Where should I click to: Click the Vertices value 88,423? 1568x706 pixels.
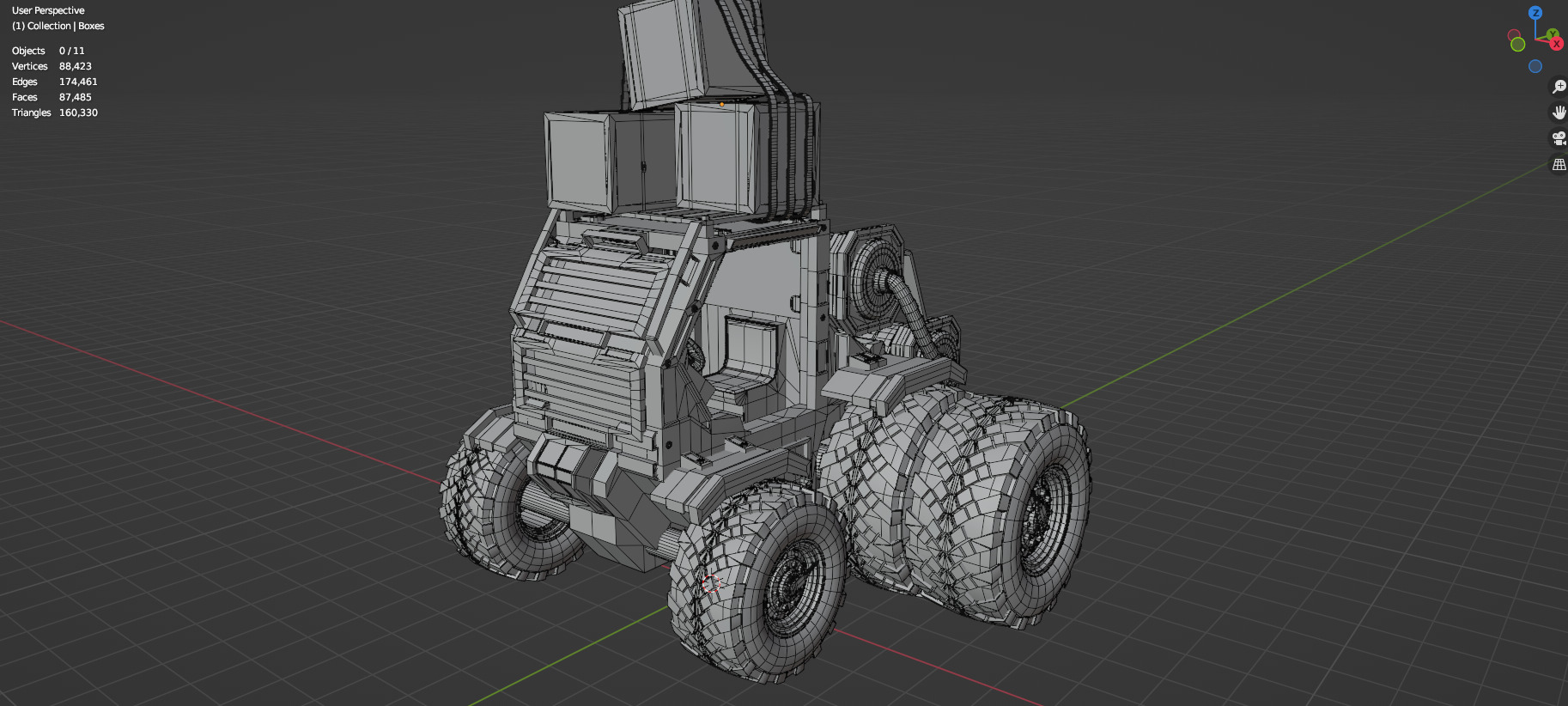[x=76, y=66]
